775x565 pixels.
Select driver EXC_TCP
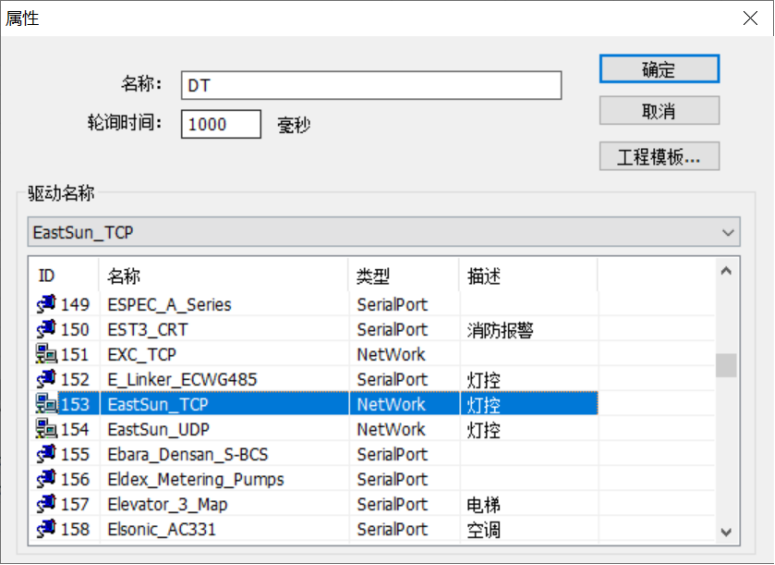142,354
